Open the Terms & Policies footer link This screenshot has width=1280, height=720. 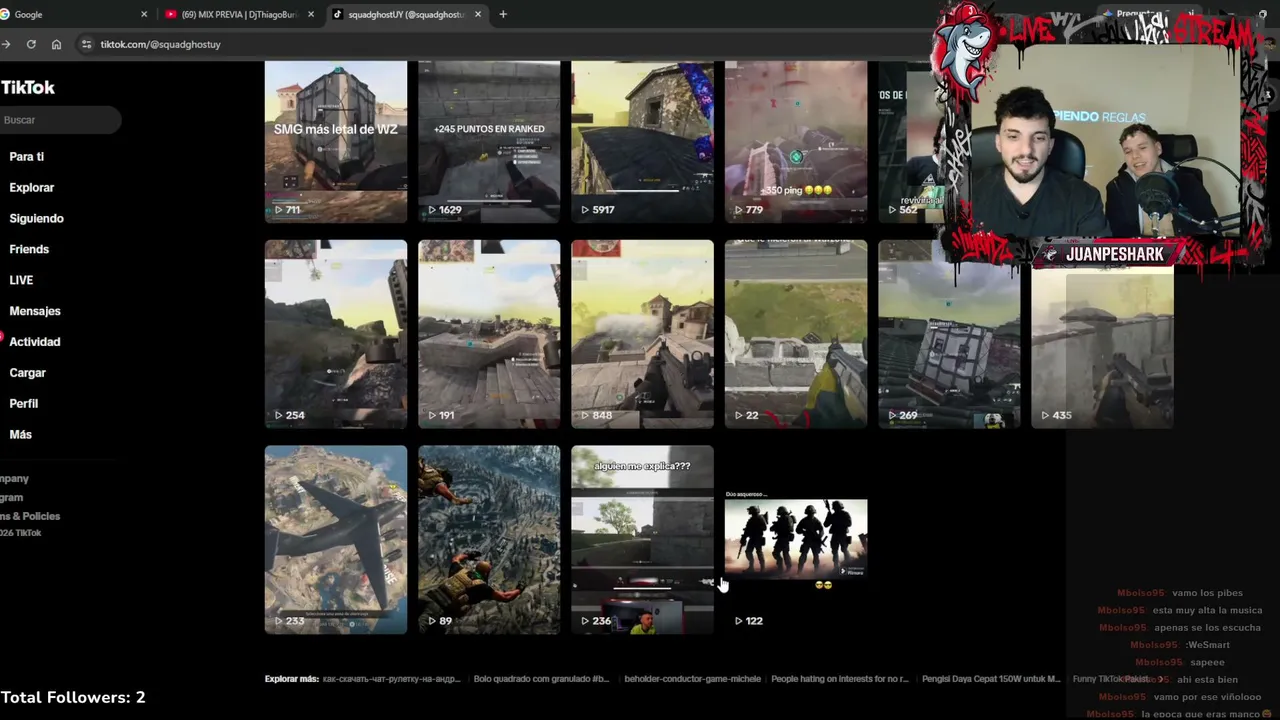(x=30, y=516)
